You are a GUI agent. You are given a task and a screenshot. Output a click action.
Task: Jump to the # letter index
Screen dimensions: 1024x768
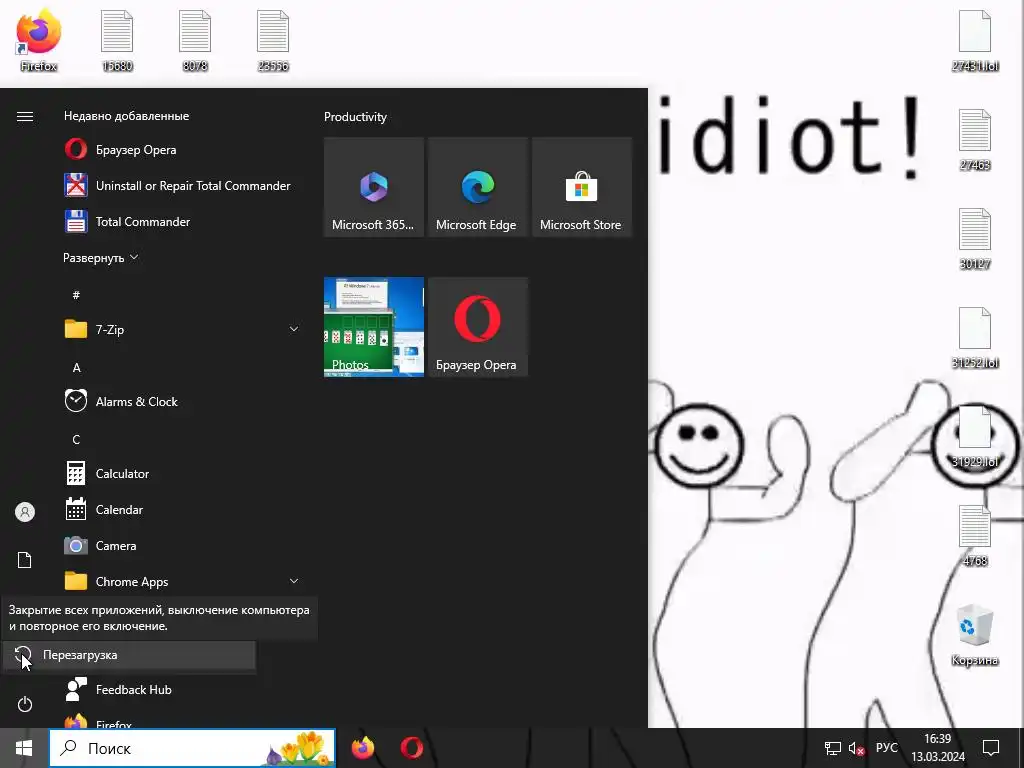pyautogui.click(x=76, y=295)
